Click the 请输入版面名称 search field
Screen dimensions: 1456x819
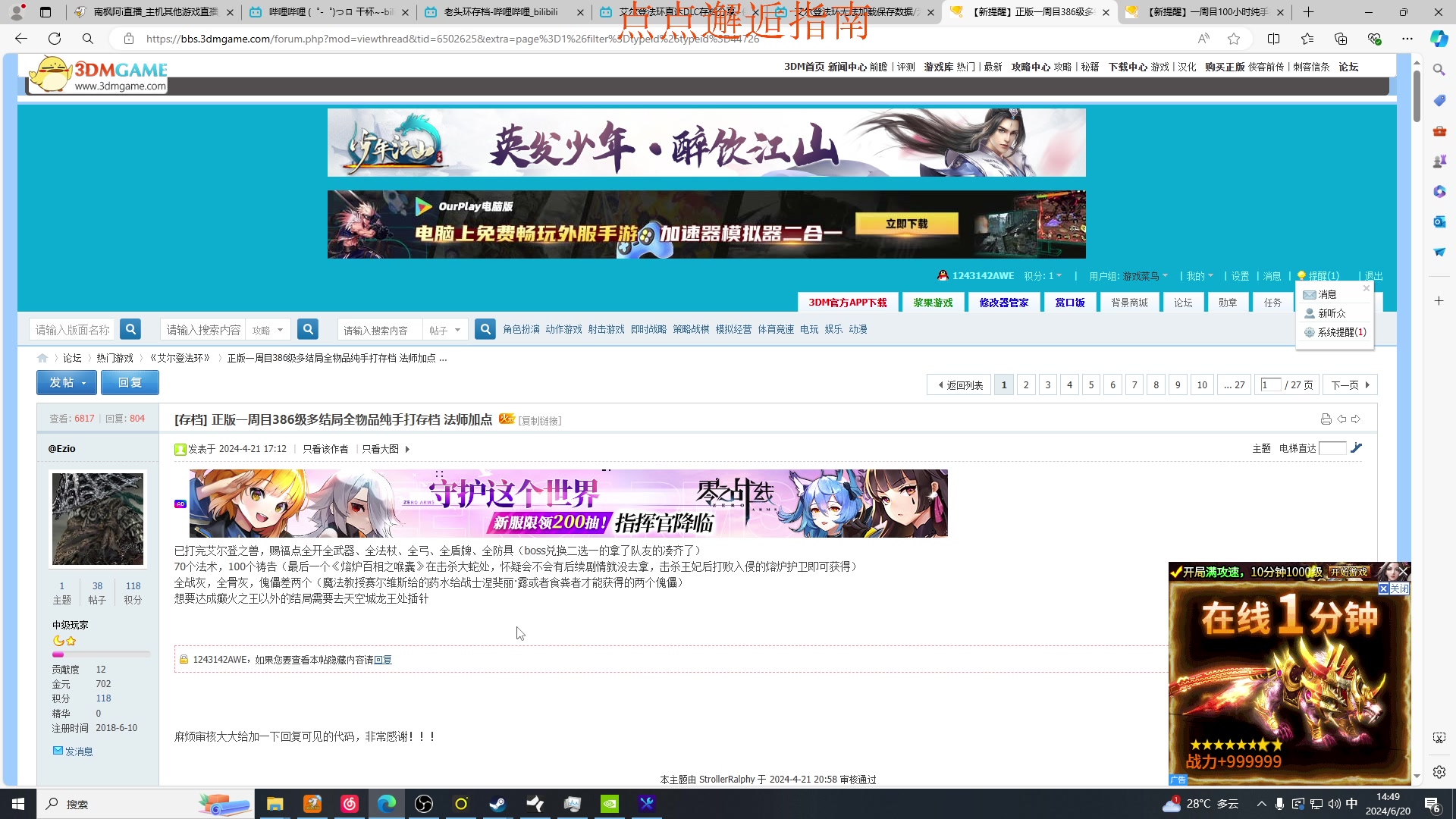72,330
